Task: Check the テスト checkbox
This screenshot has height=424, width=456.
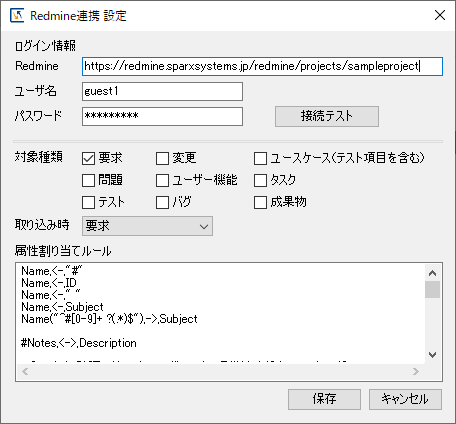Action: coord(88,202)
